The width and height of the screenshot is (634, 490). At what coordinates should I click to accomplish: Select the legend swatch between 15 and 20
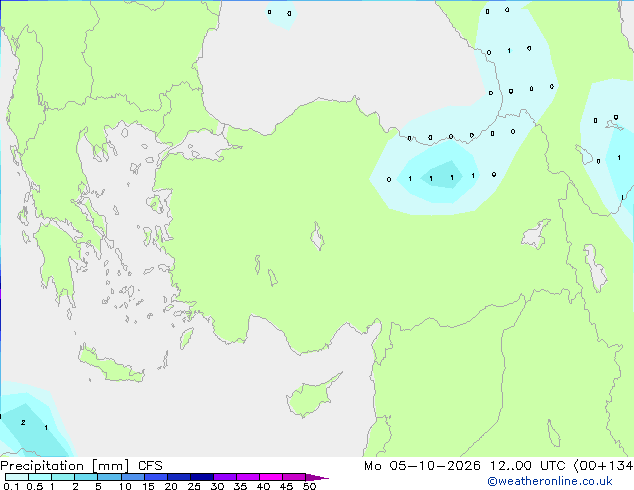(x=155, y=477)
